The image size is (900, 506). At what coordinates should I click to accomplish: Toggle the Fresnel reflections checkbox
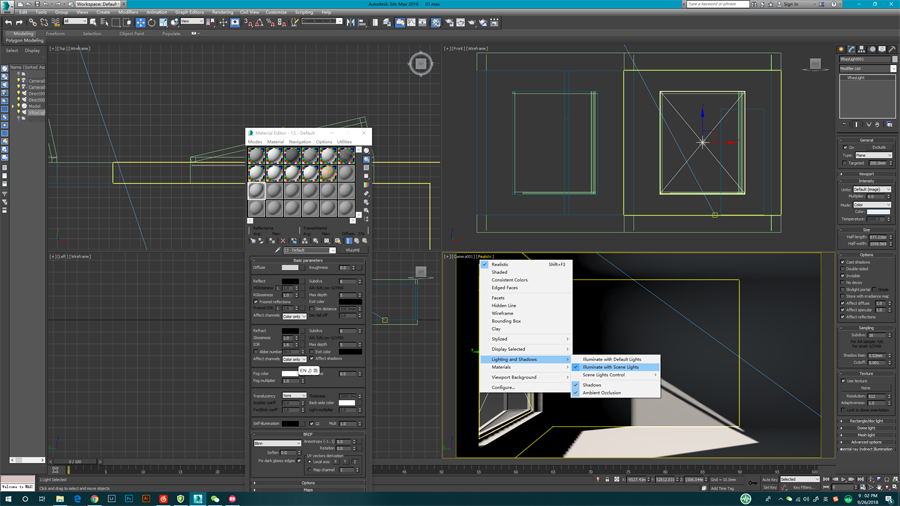click(256, 302)
